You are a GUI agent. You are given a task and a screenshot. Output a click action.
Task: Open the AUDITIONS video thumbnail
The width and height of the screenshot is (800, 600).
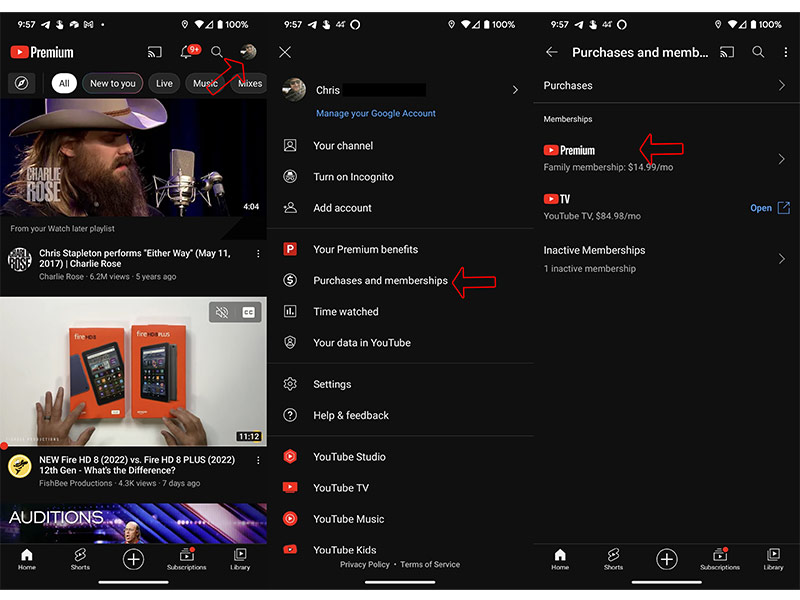click(x=133, y=523)
